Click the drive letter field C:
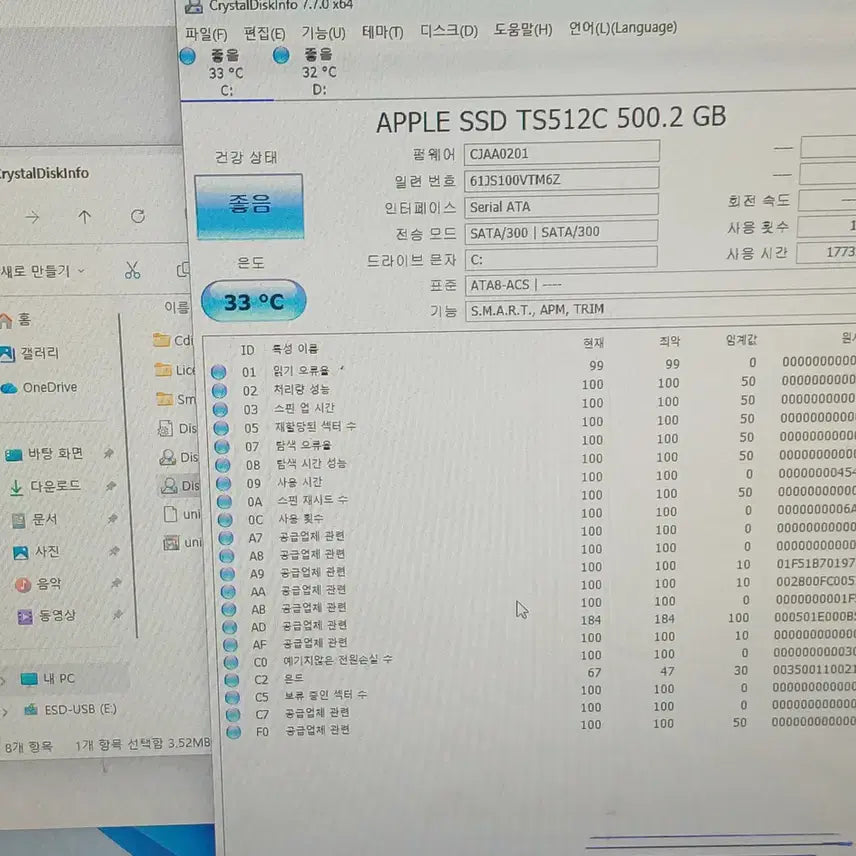The image size is (856, 856). tap(561, 259)
